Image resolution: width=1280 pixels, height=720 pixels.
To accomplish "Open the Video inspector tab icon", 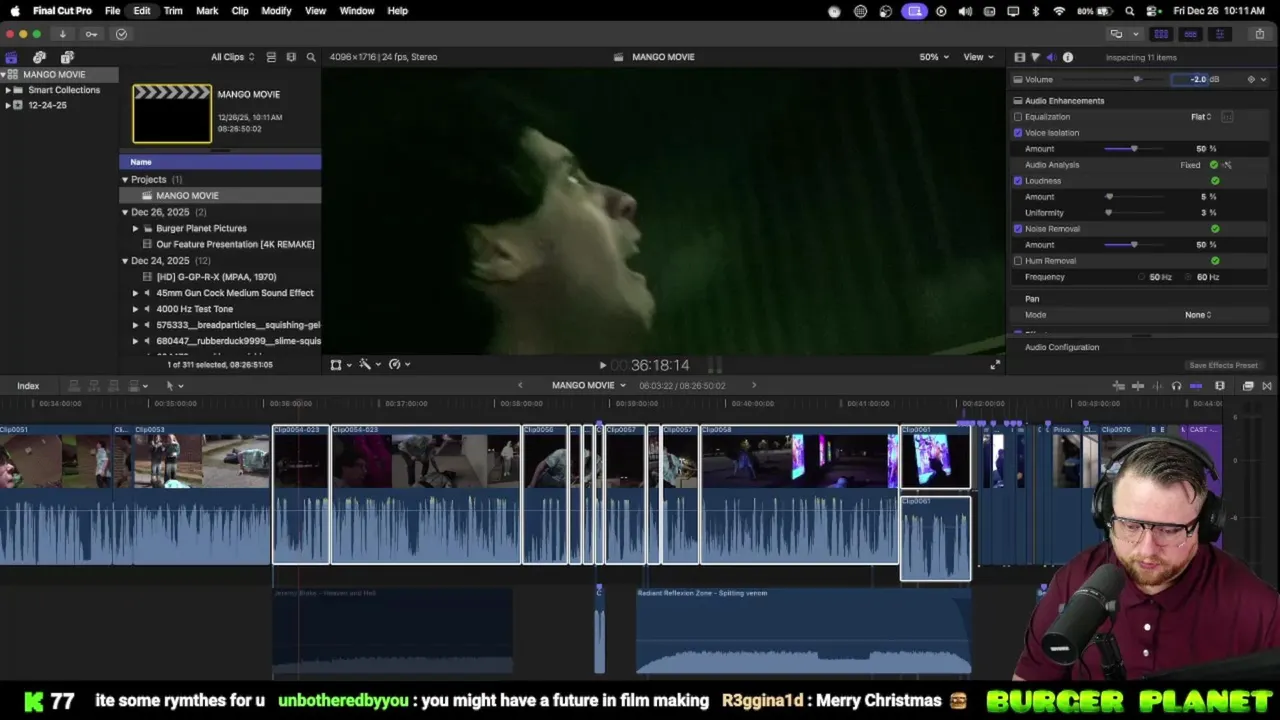I will click(x=1019, y=57).
